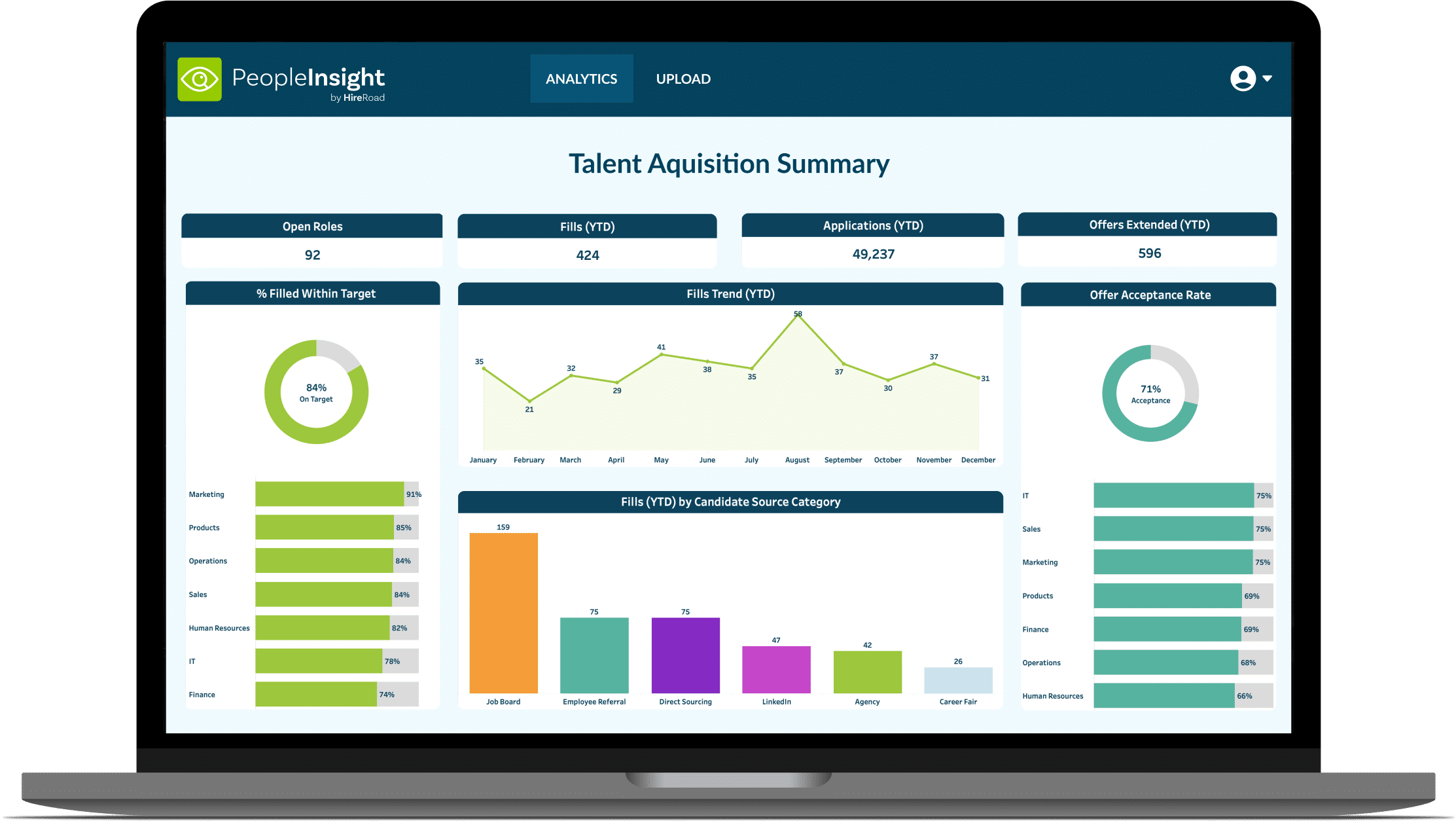Click the Fills by Candidate Source Category header
This screenshot has height=821, width=1456.
(730, 502)
